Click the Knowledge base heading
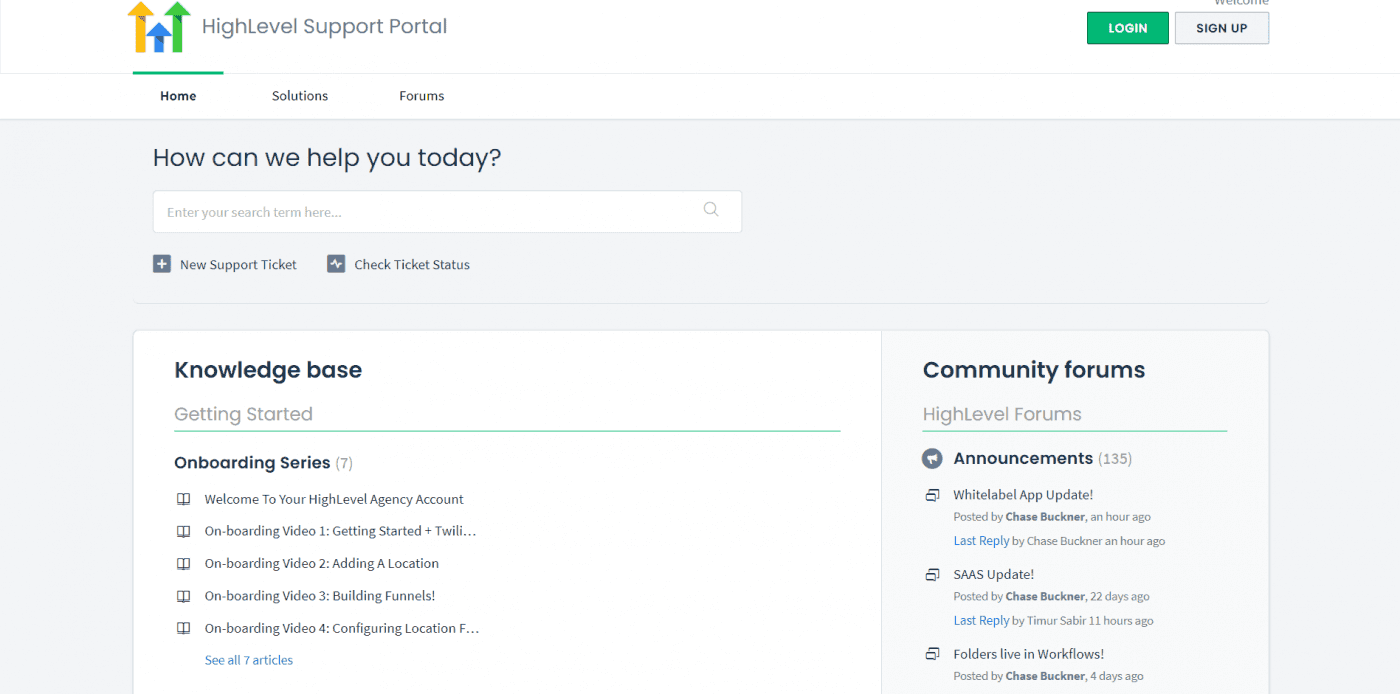1400x694 pixels. pos(268,370)
